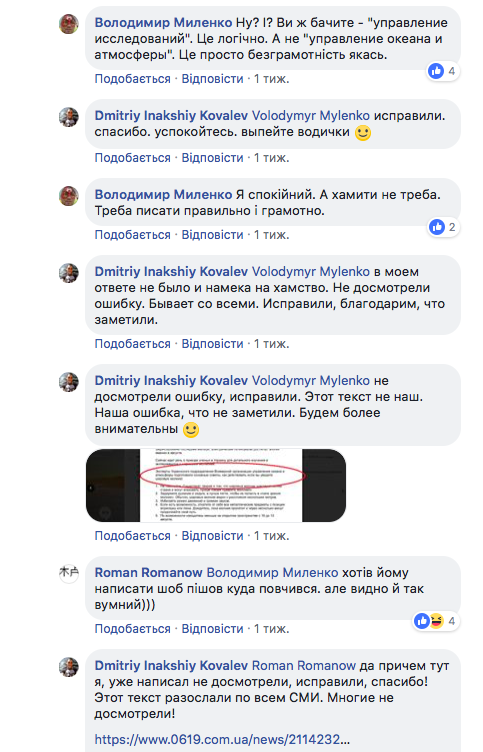Click Відповісти under Roman Romanow's comment
The height and width of the screenshot is (752, 483).
212,629
